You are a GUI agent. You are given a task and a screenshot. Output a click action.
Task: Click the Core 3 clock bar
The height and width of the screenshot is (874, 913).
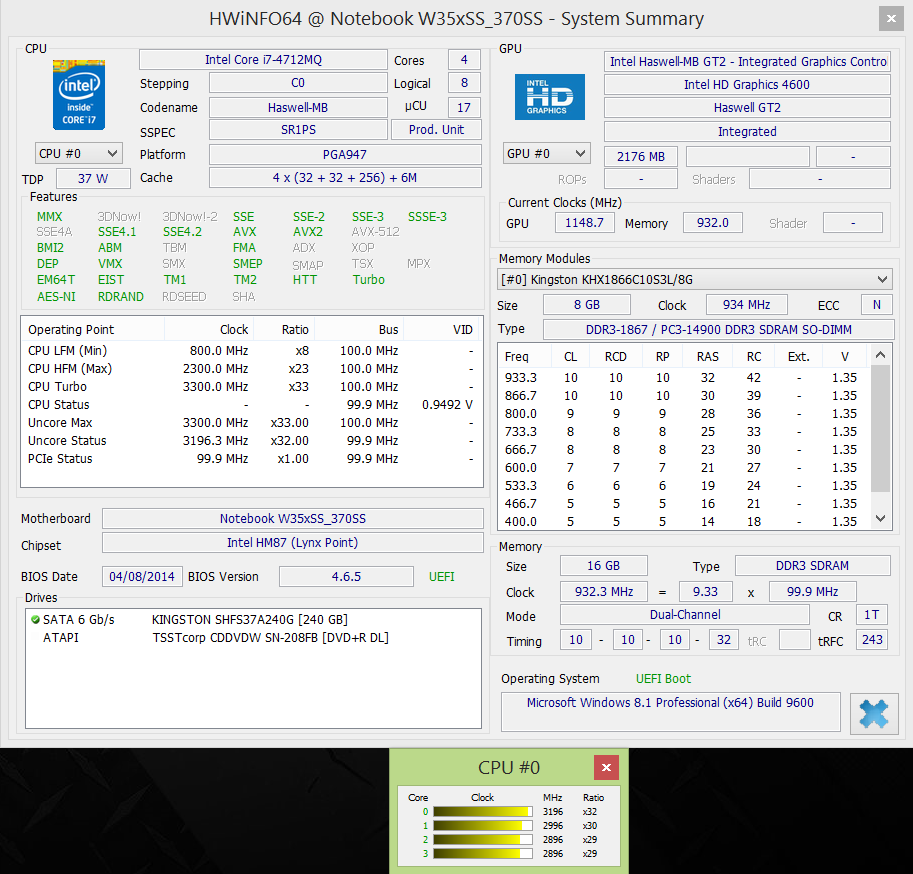tap(483, 854)
